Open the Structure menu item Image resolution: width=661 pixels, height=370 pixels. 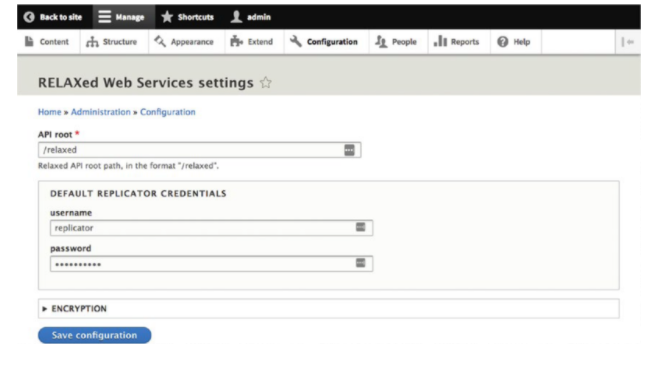(113, 42)
